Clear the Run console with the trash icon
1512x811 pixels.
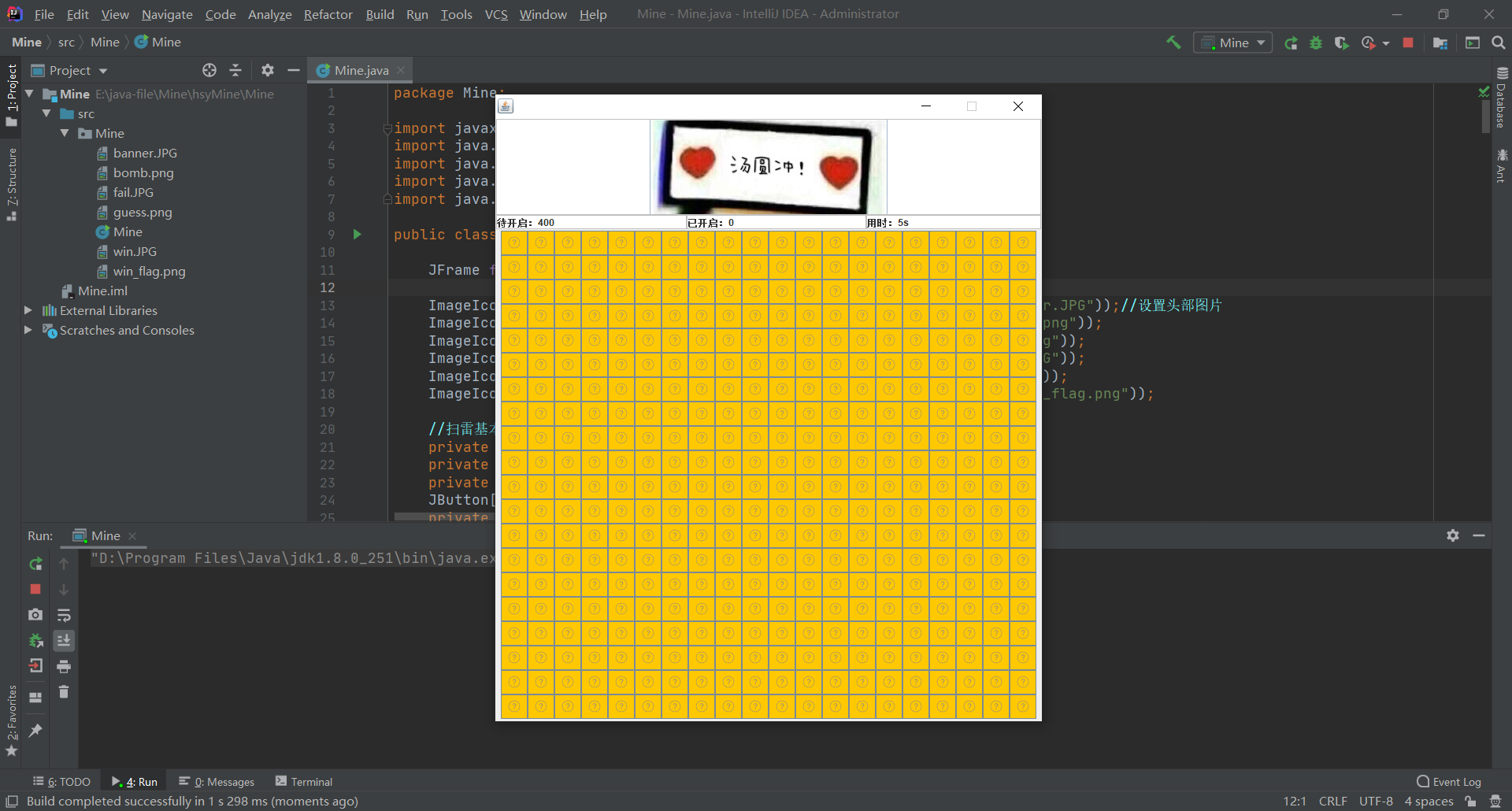coord(64,692)
